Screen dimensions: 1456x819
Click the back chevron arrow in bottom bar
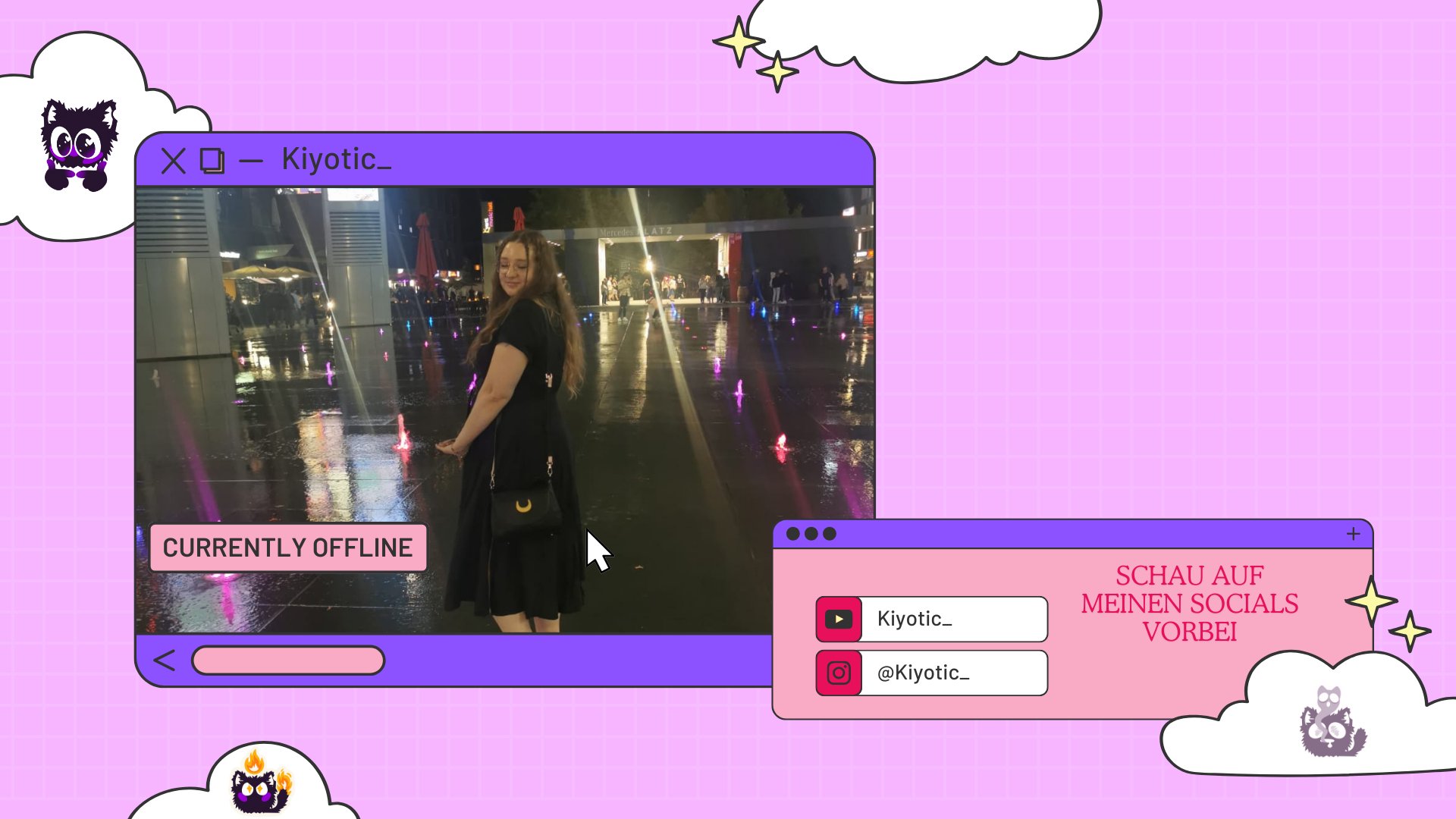coord(165,661)
